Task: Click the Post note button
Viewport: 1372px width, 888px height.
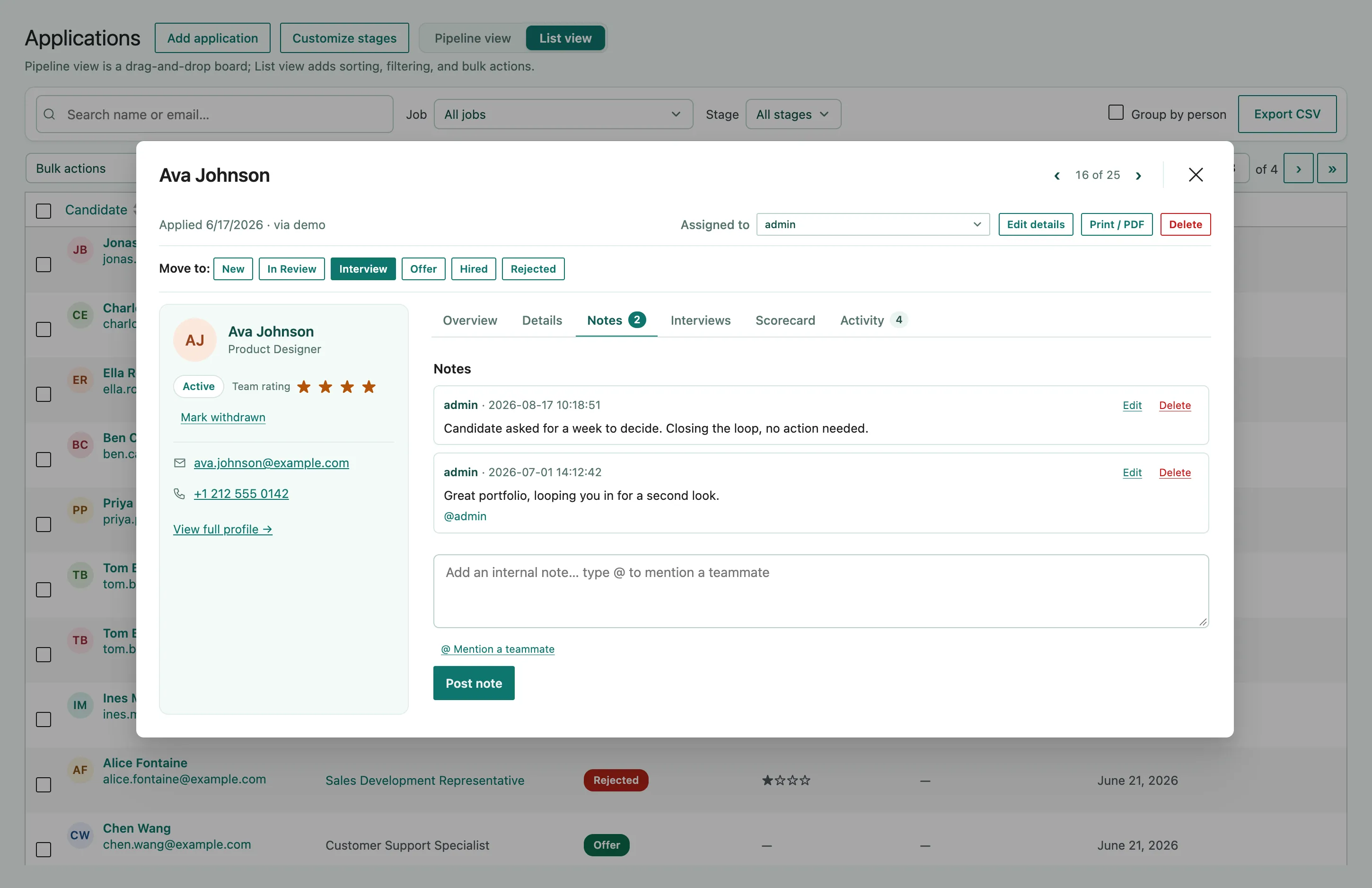Action: (474, 683)
